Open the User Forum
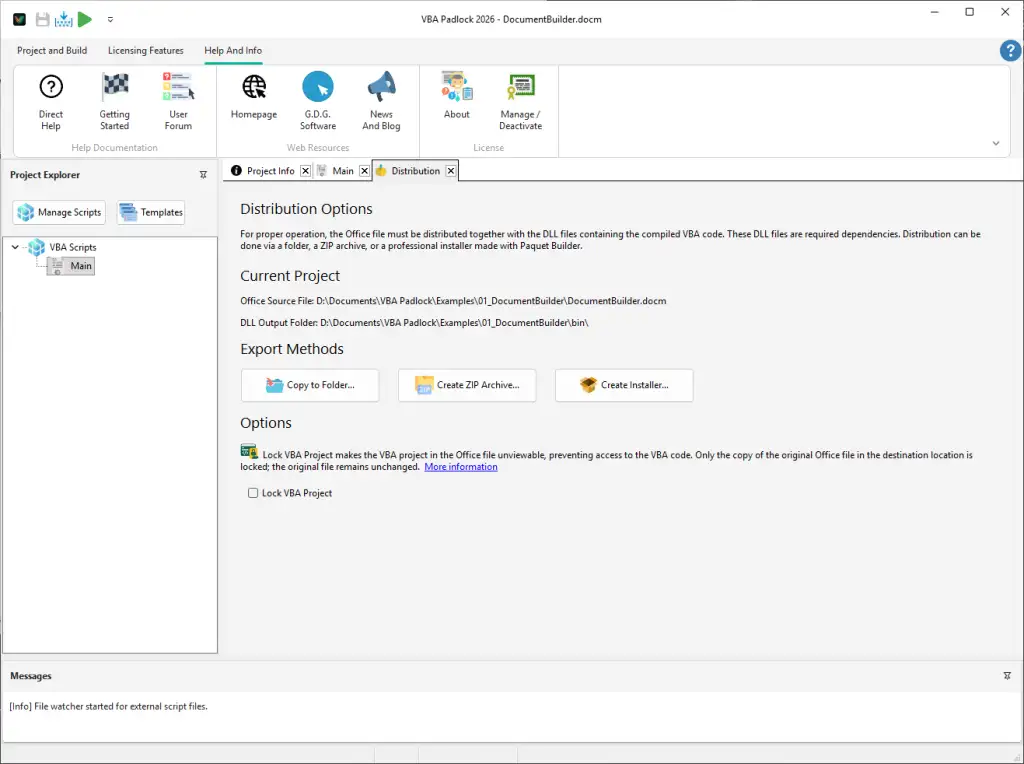This screenshot has width=1024, height=764. pyautogui.click(x=178, y=100)
